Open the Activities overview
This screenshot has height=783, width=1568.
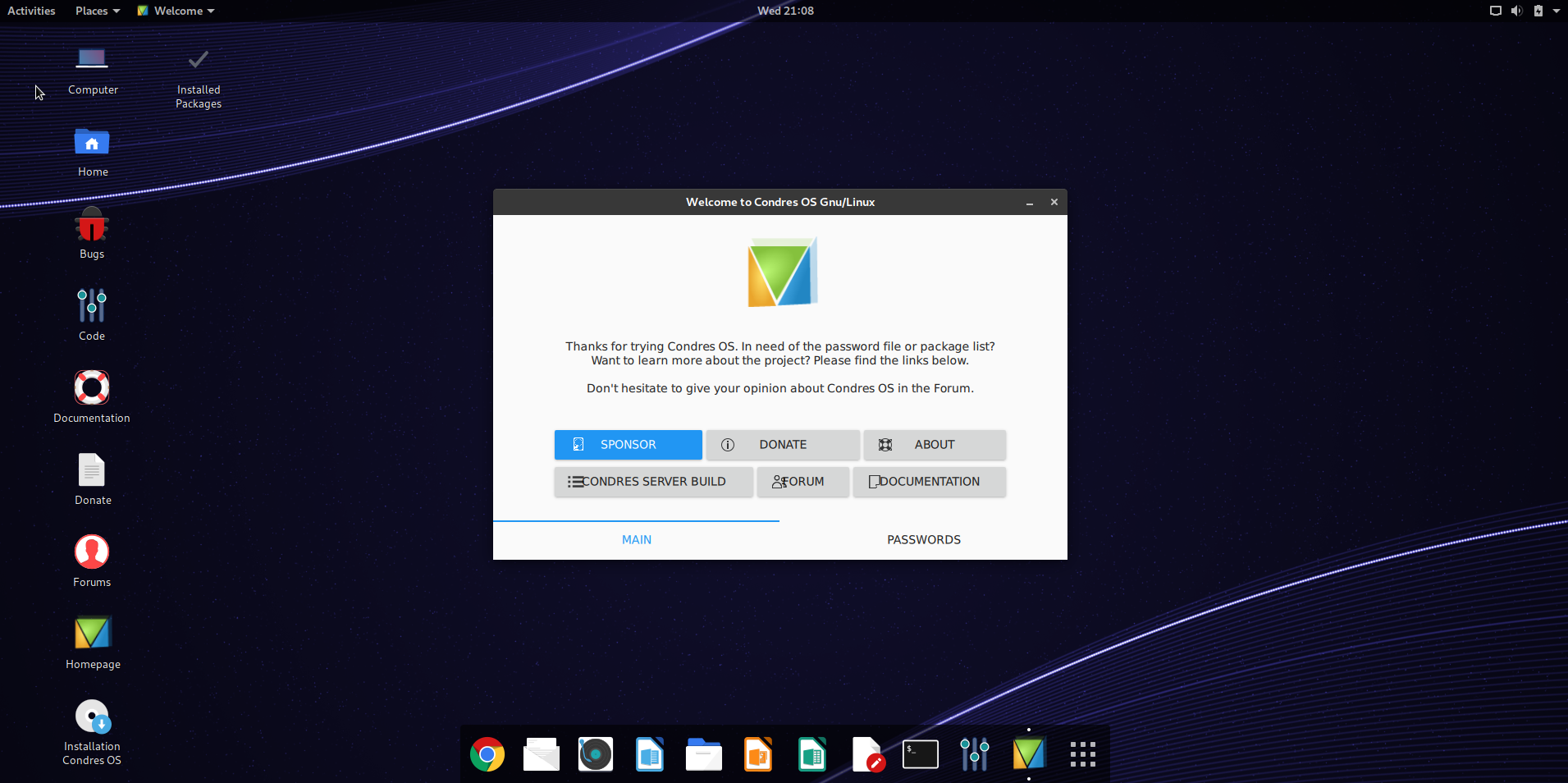tap(31, 11)
